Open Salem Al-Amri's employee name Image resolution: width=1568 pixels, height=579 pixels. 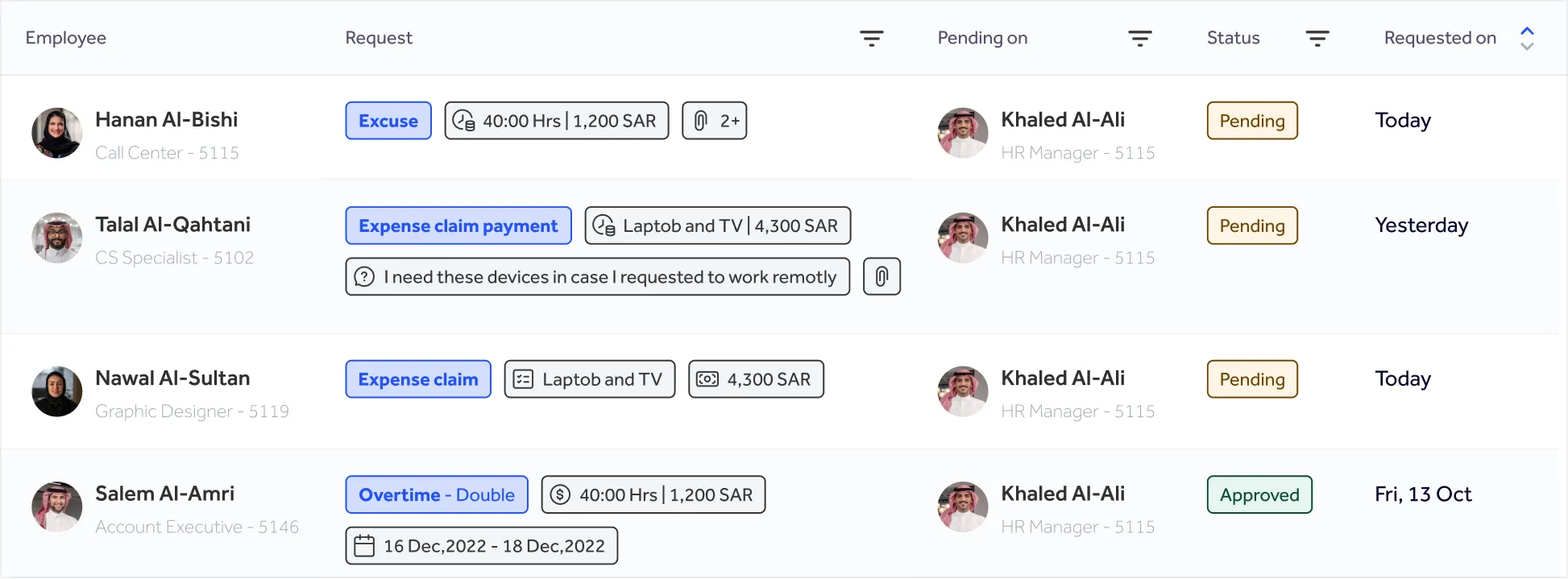(164, 494)
